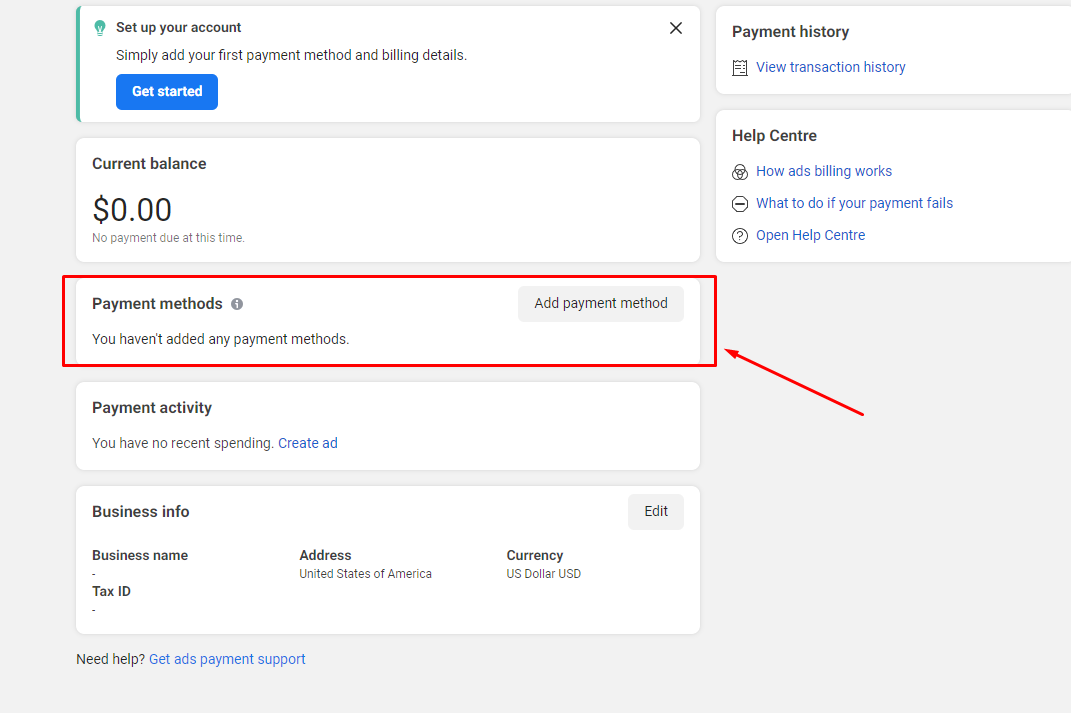Image resolution: width=1071 pixels, height=713 pixels.
Task: Click the question mark Help Centre icon
Action: click(x=740, y=236)
